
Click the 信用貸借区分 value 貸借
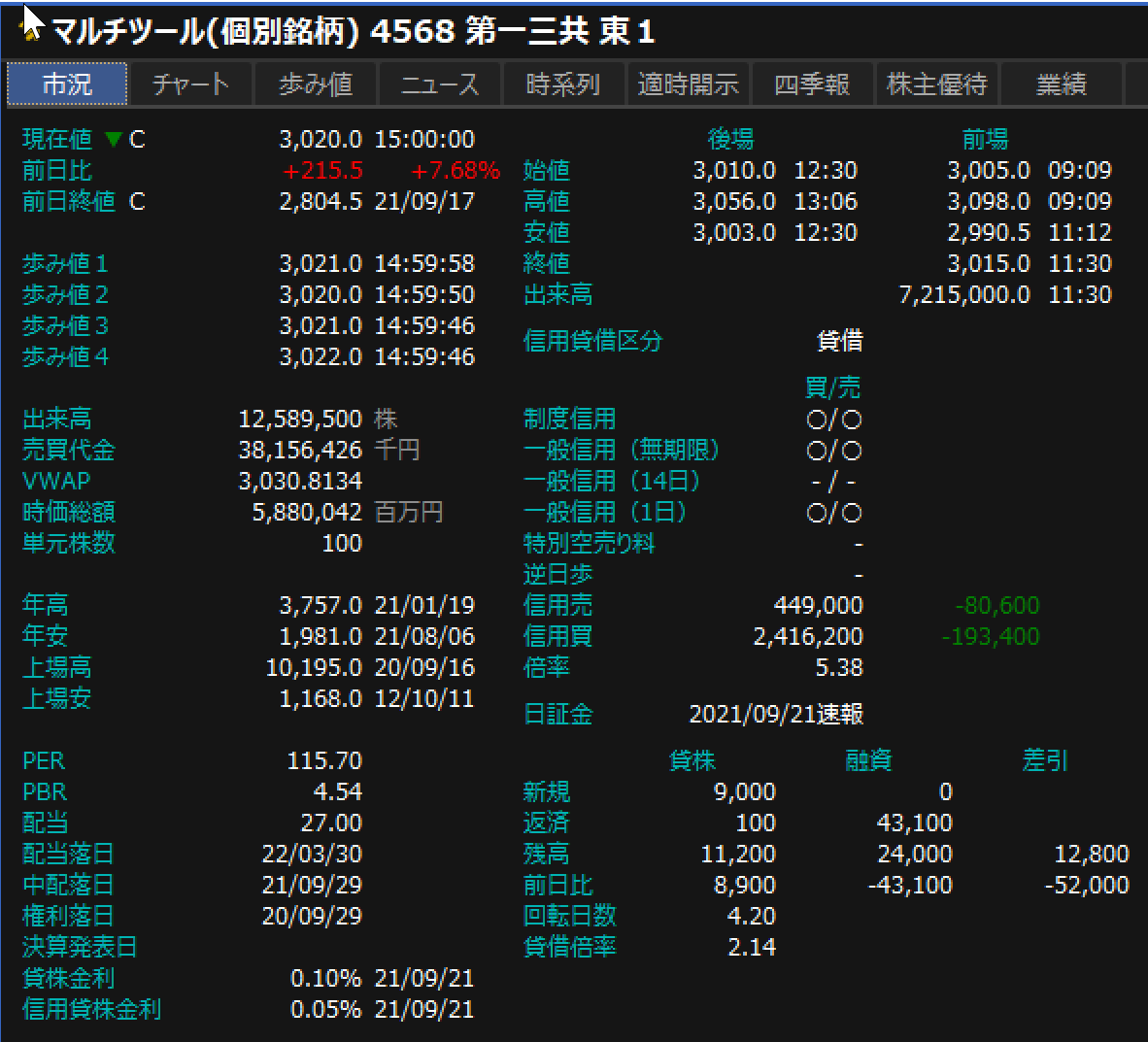[840, 341]
